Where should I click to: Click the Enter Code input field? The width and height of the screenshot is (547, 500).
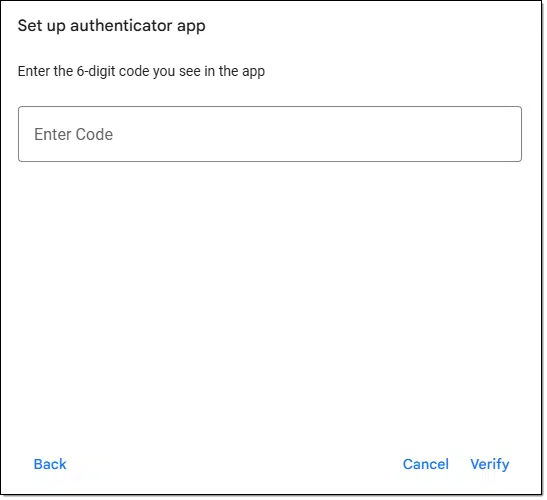coord(270,134)
